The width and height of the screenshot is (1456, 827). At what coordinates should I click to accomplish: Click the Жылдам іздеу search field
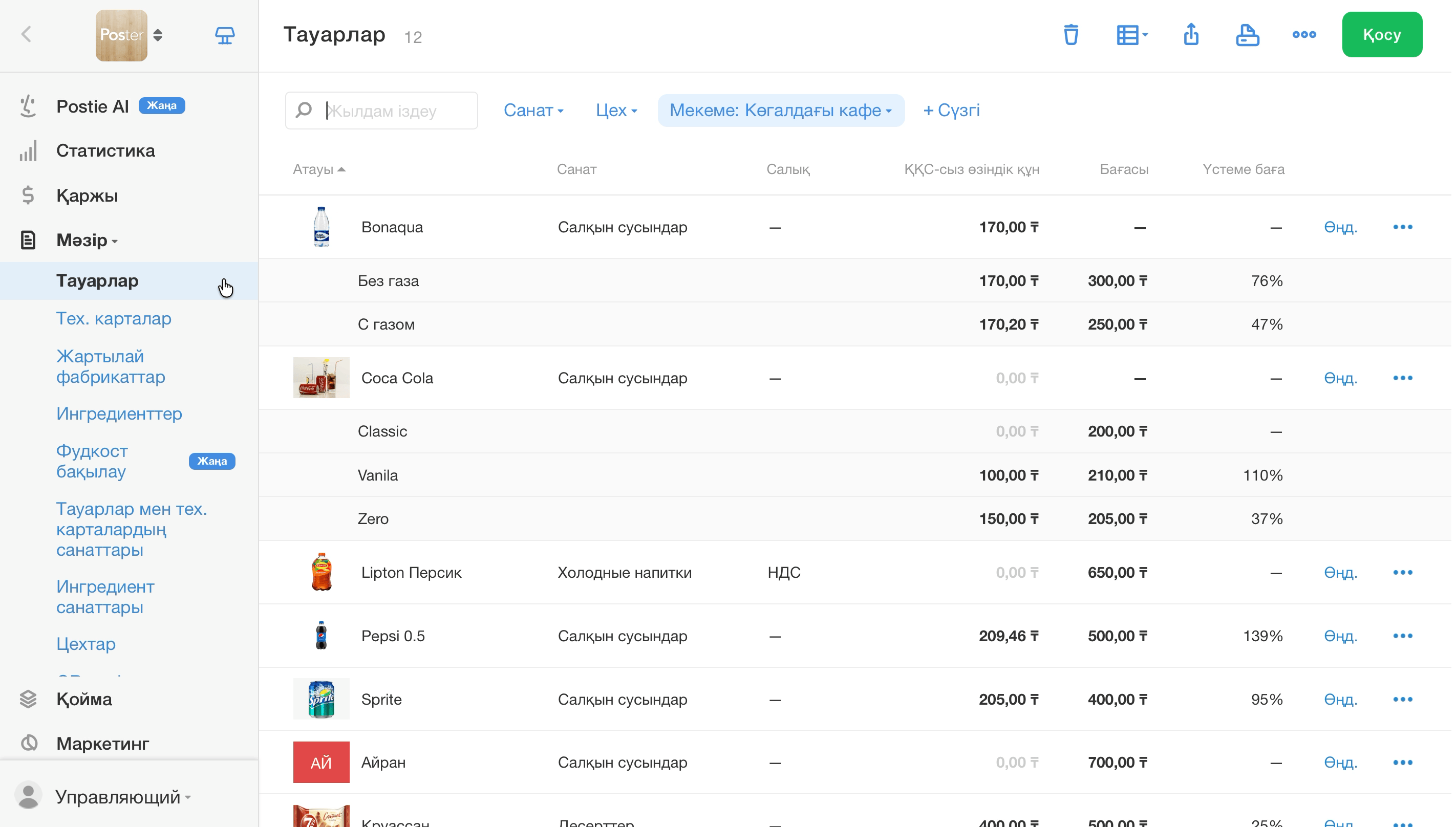(382, 111)
